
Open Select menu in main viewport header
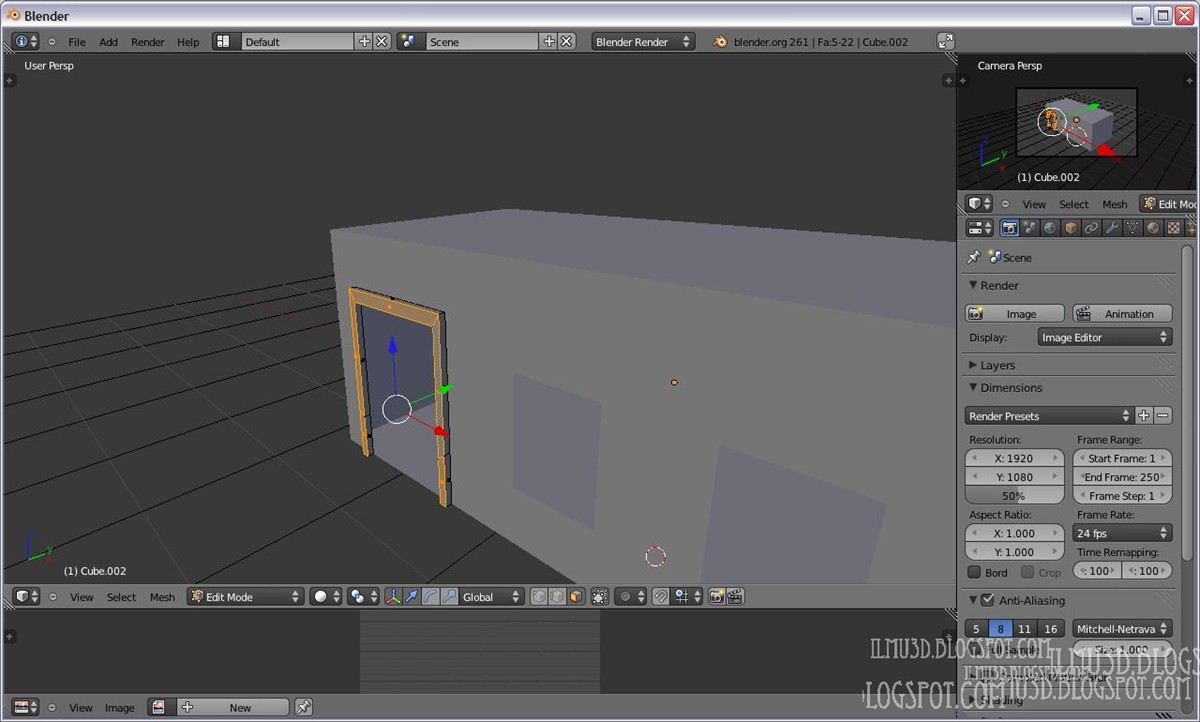(x=121, y=597)
